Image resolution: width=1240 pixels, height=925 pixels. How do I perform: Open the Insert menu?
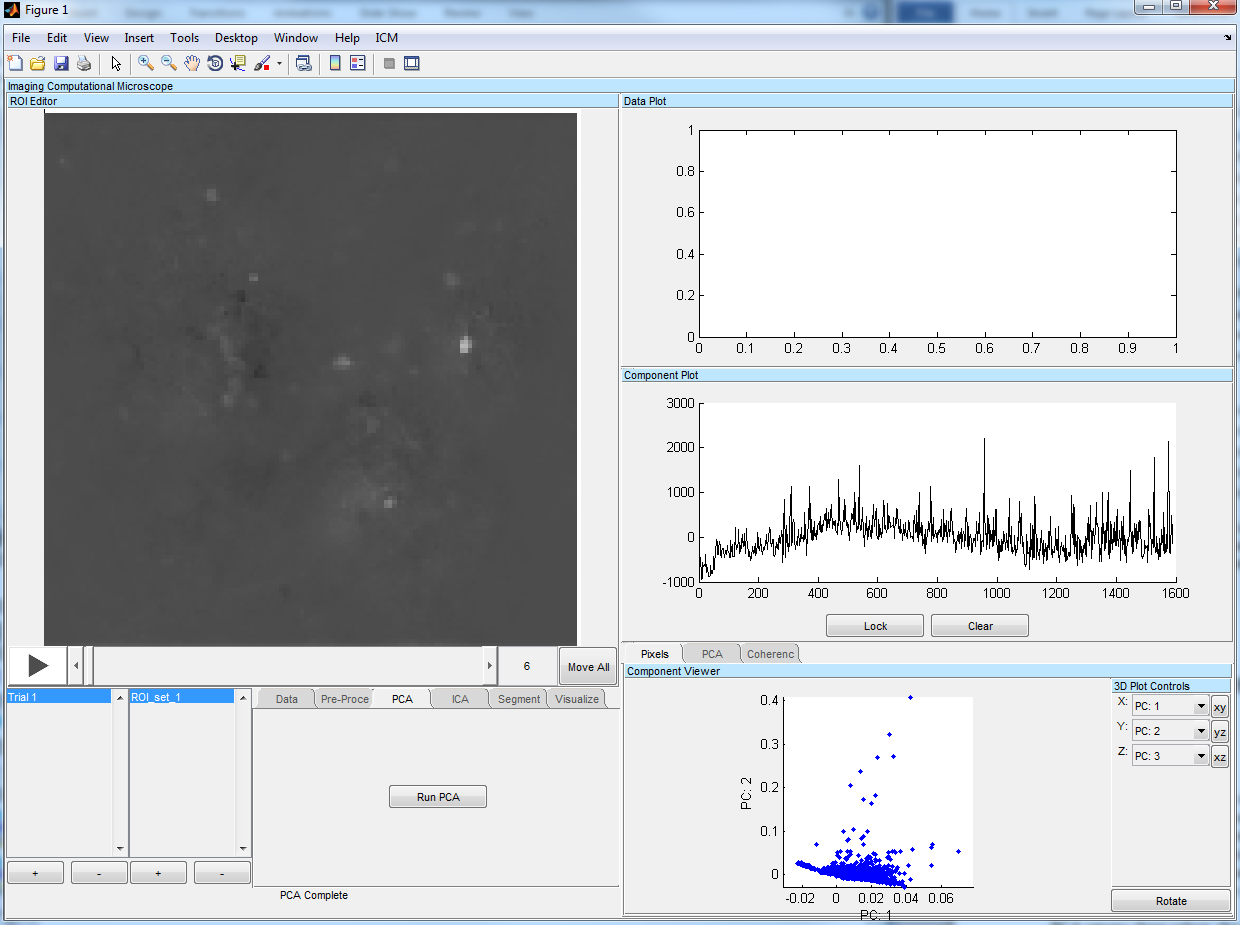coord(139,38)
